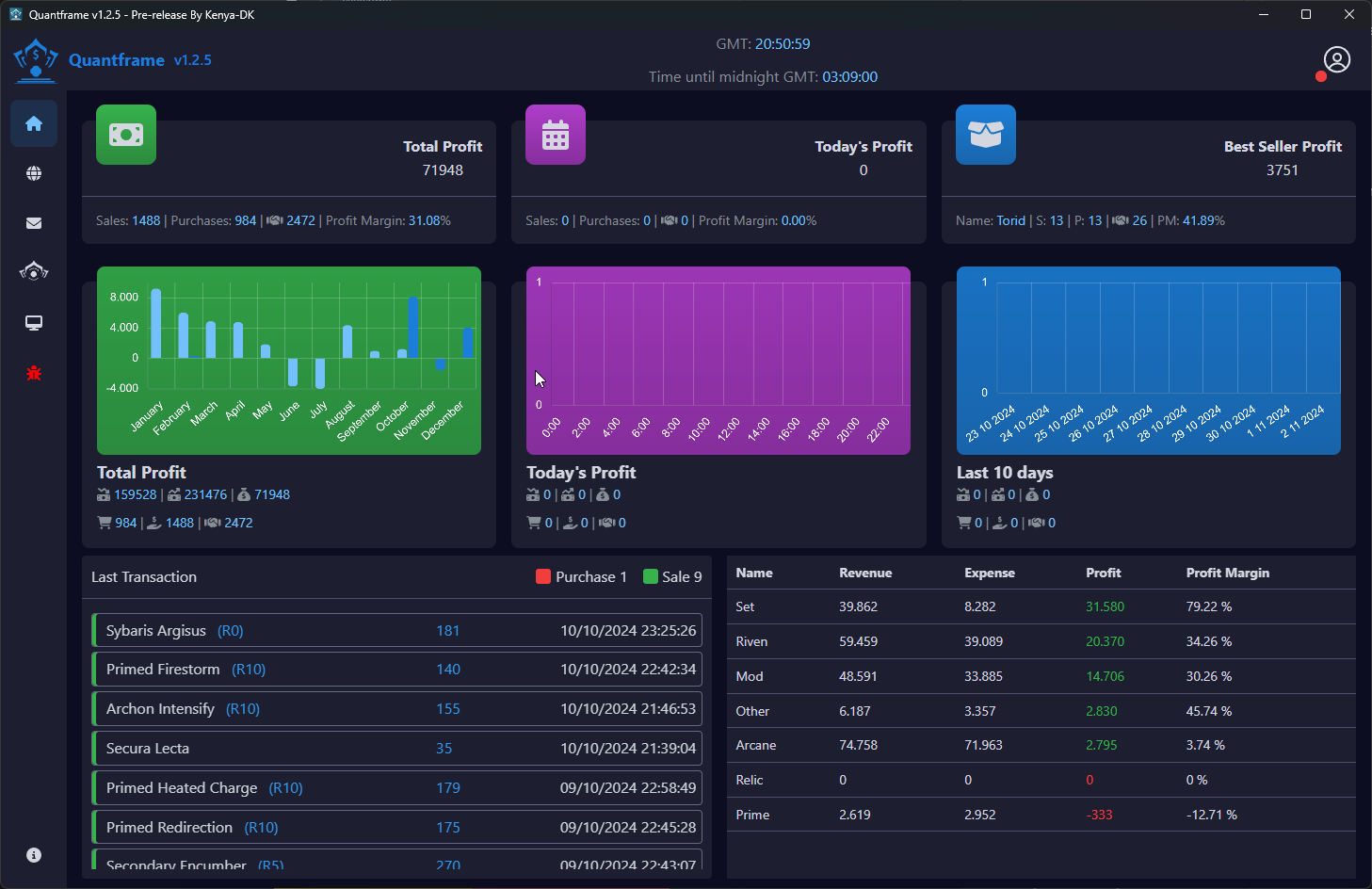
Task: Click the red bug report icon
Action: pos(34,373)
